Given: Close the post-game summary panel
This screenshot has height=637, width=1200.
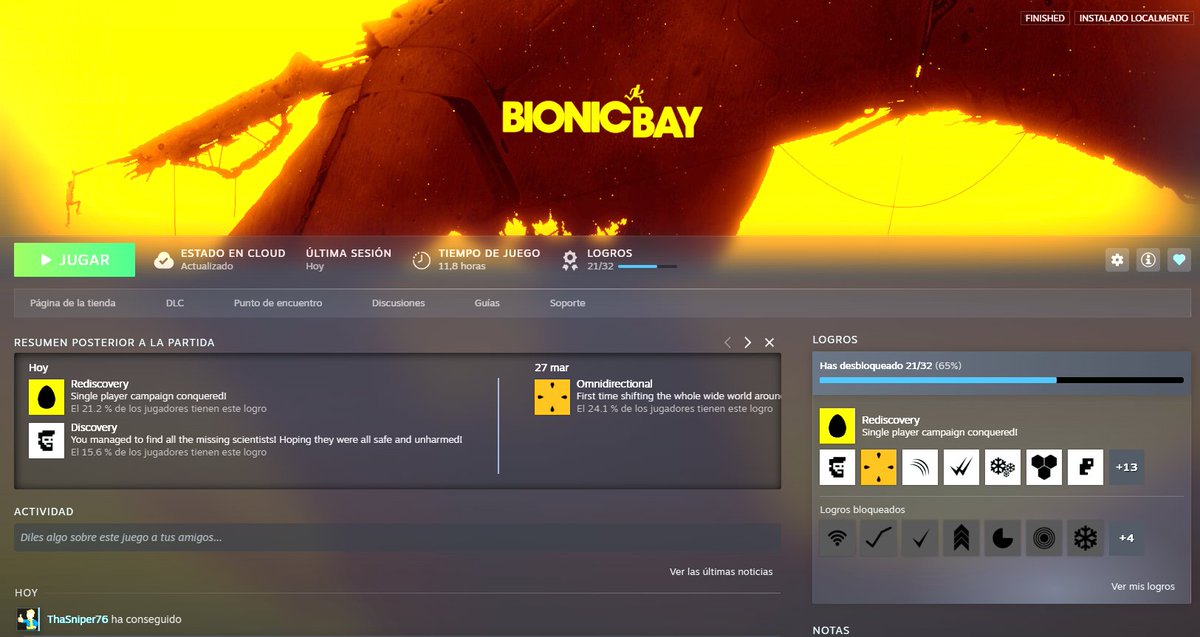Looking at the screenshot, I should (769, 343).
